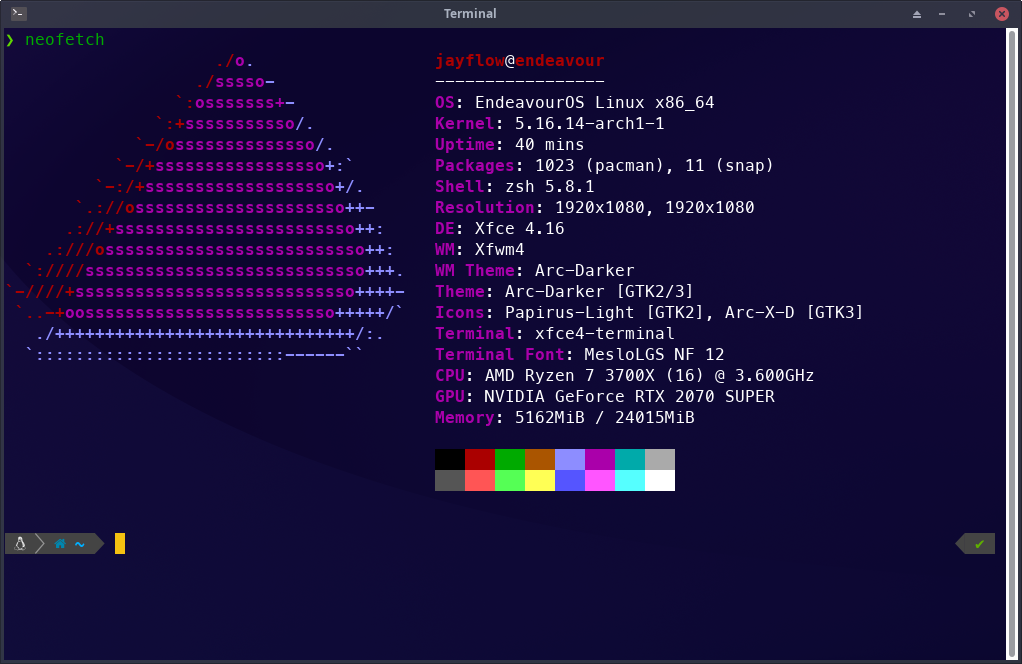Minimize the Terminal window
This screenshot has height=664, width=1022.
(942, 14)
